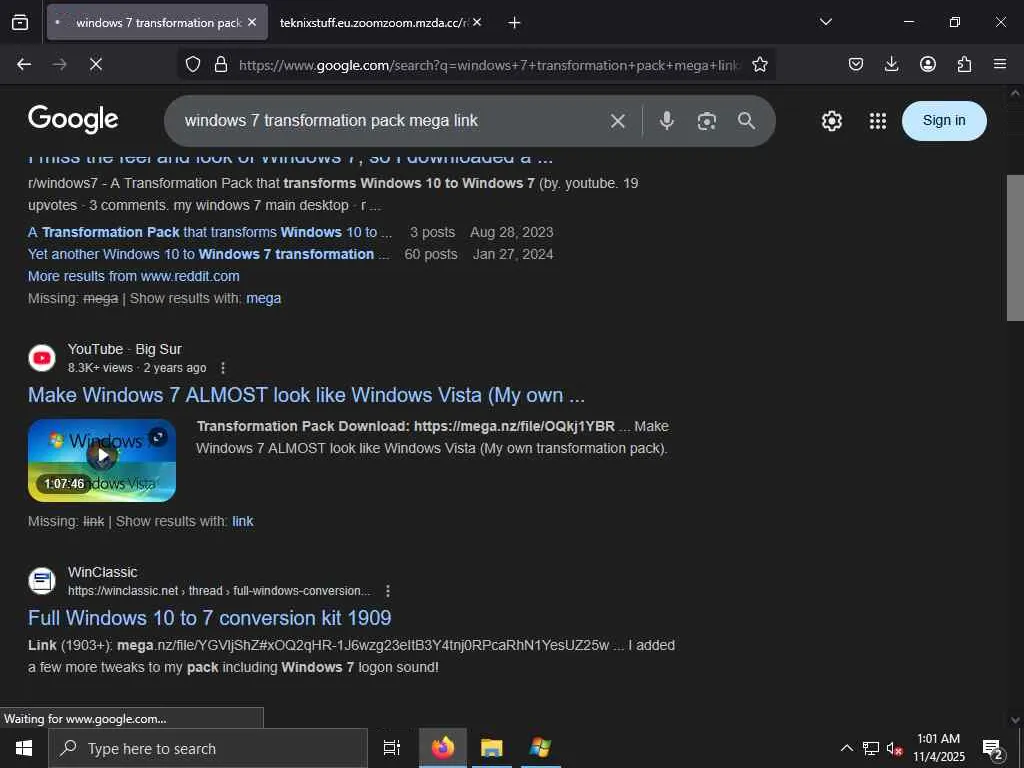Open 'Full Windows 10 to 7 conversion kit 1909'

[x=210, y=618]
